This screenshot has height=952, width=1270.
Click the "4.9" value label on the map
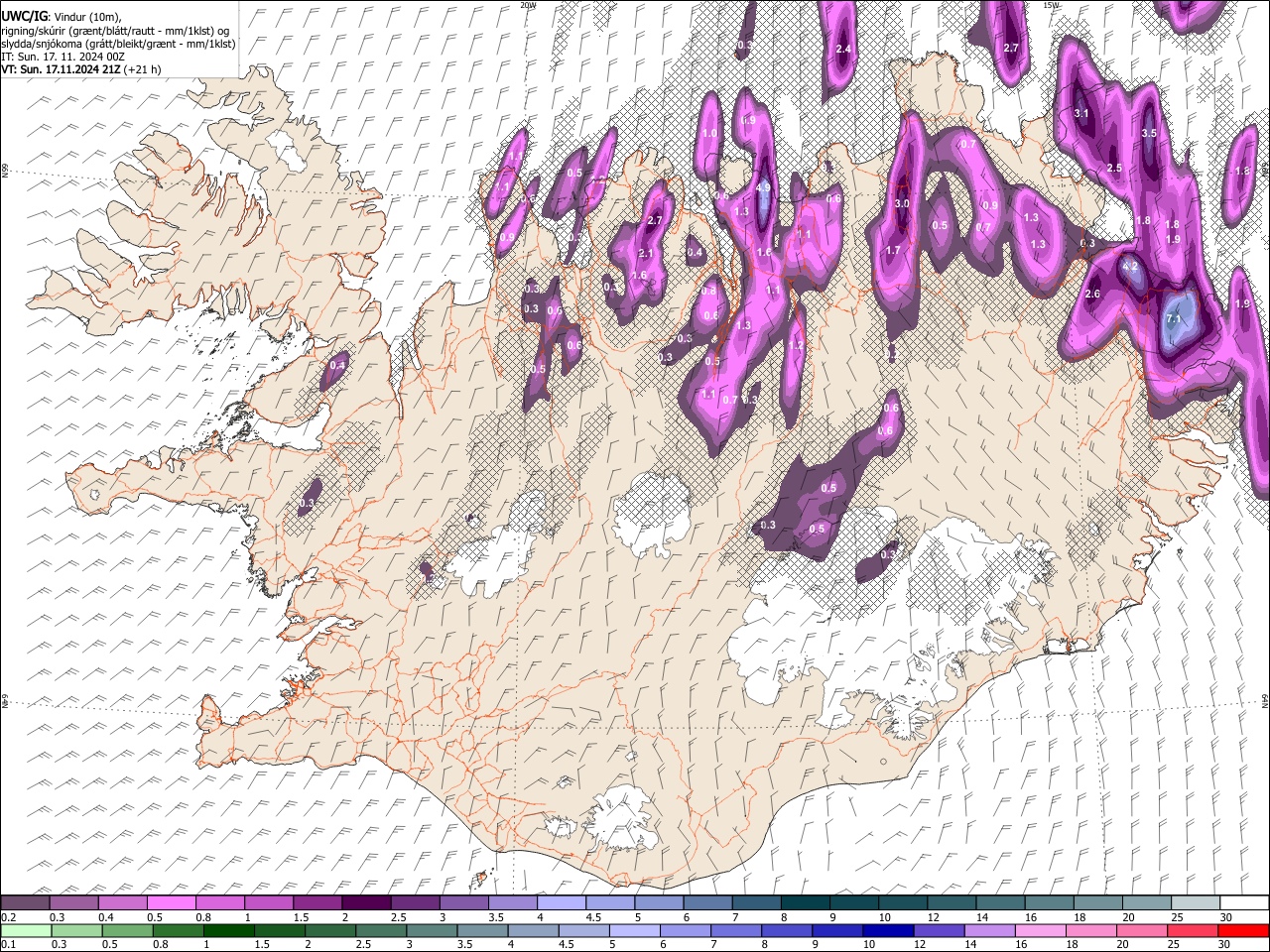click(x=763, y=187)
